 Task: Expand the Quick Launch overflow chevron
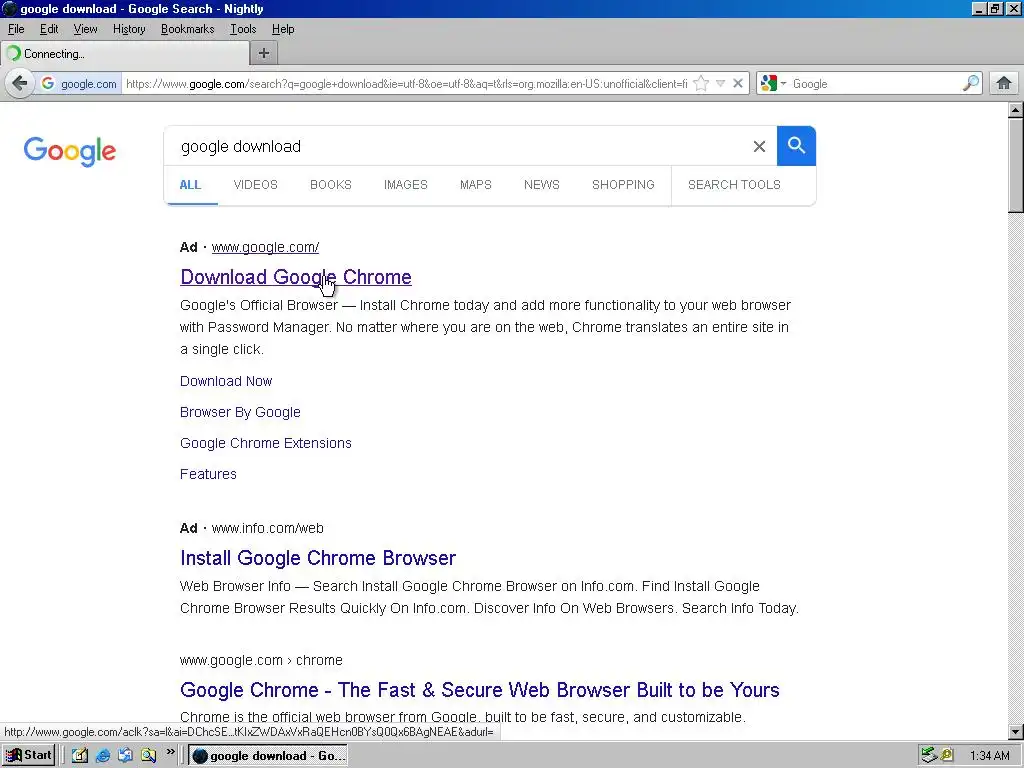click(x=170, y=752)
